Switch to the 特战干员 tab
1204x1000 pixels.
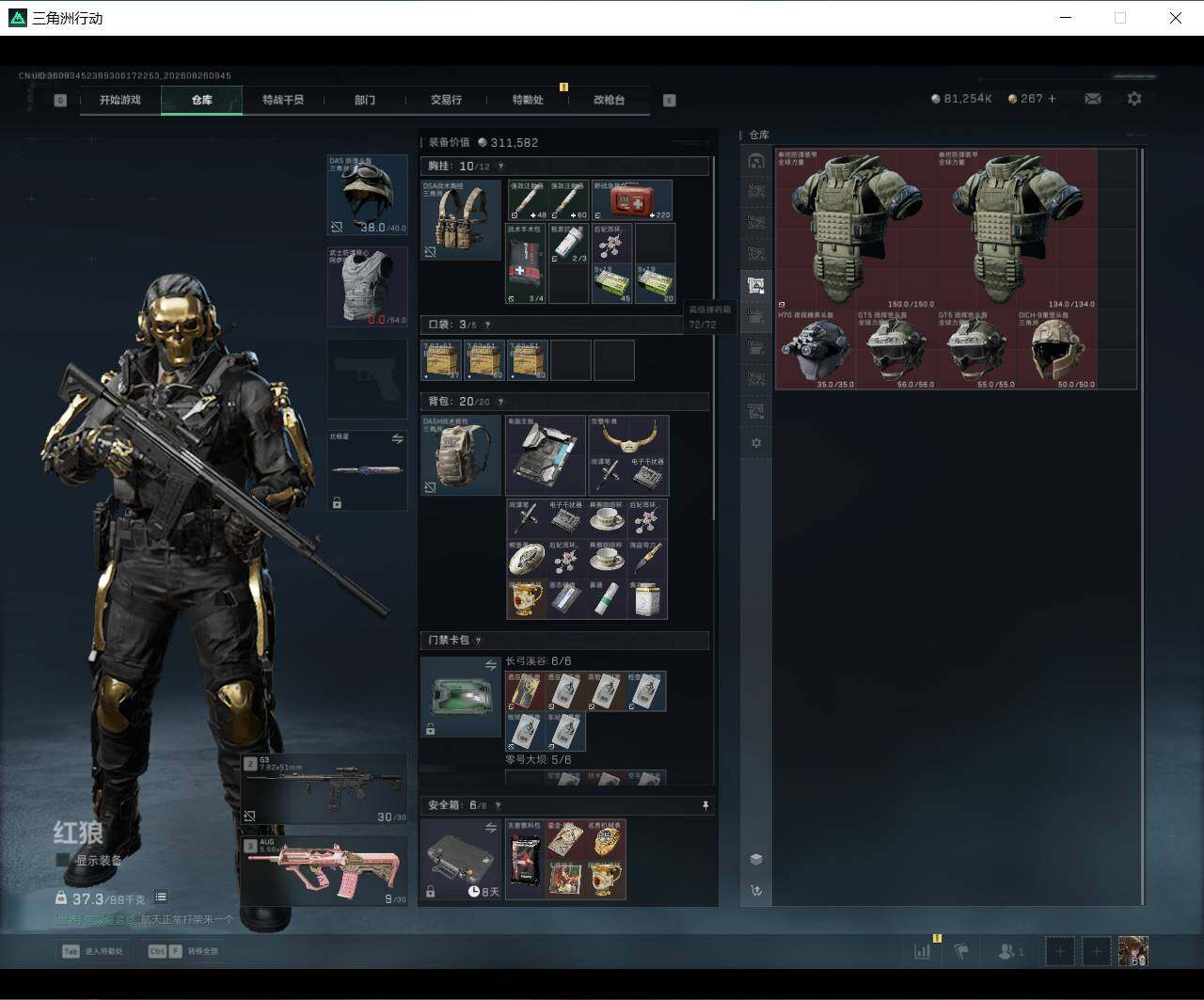pos(283,100)
